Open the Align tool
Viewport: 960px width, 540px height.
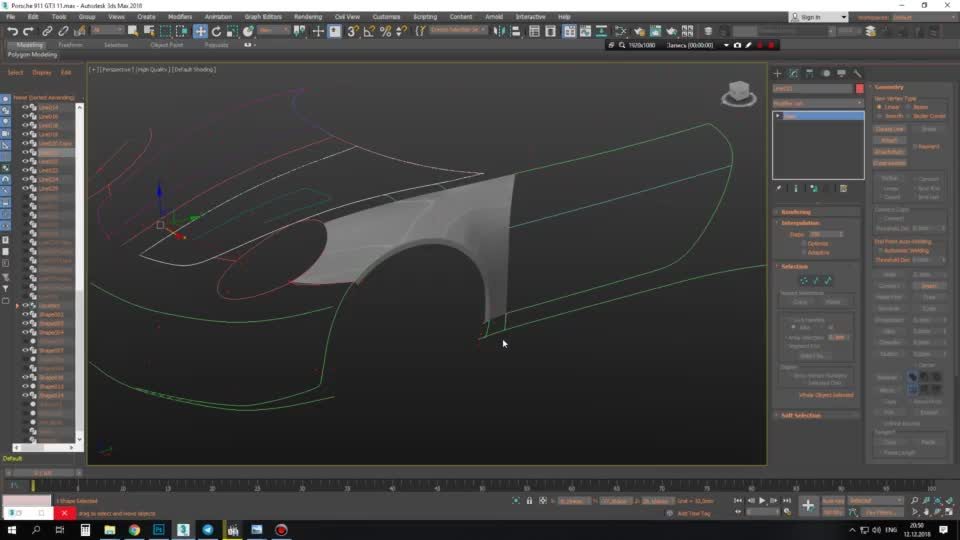coord(516,31)
